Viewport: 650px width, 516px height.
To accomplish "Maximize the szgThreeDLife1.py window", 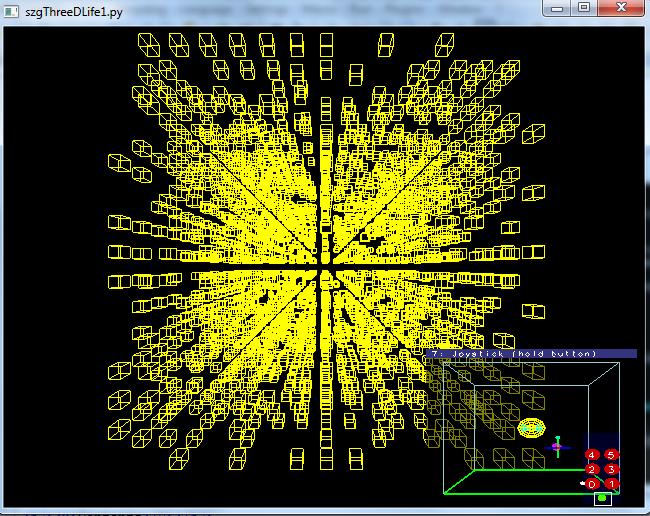I will click(x=584, y=7).
